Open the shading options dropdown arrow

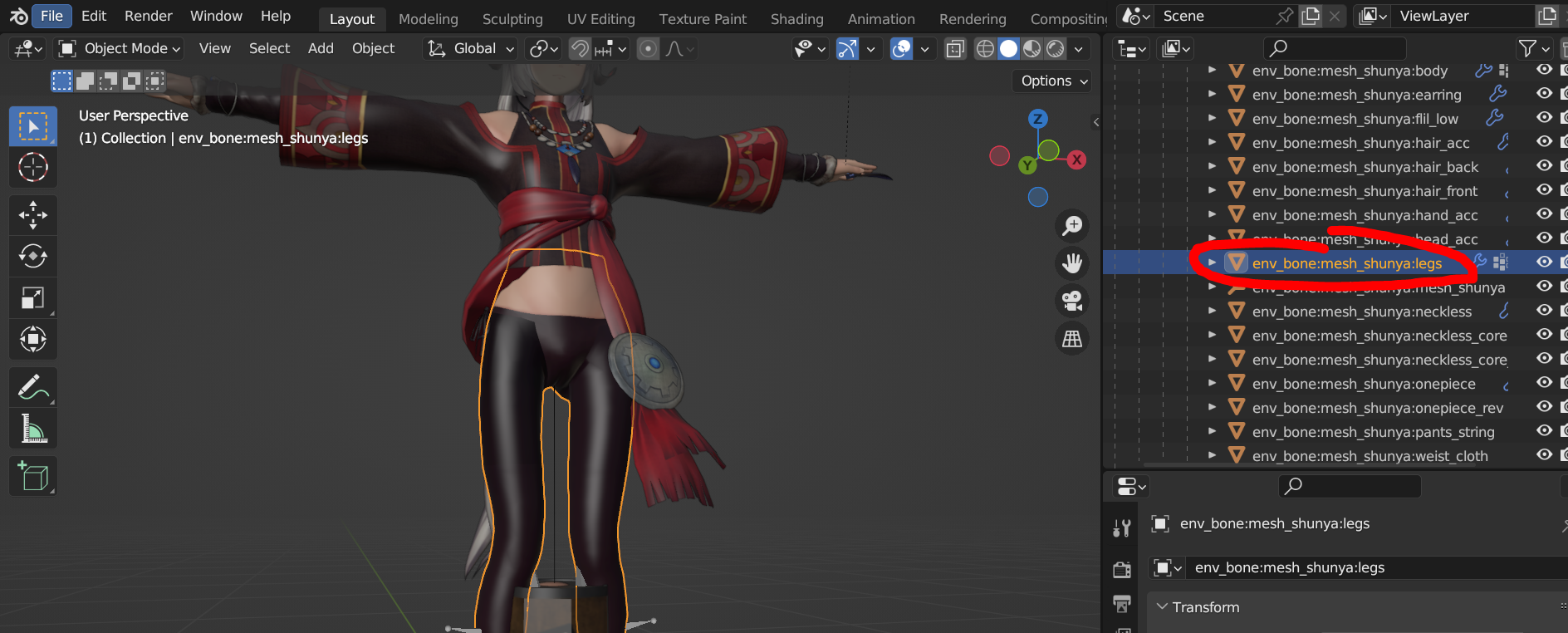click(x=1078, y=49)
